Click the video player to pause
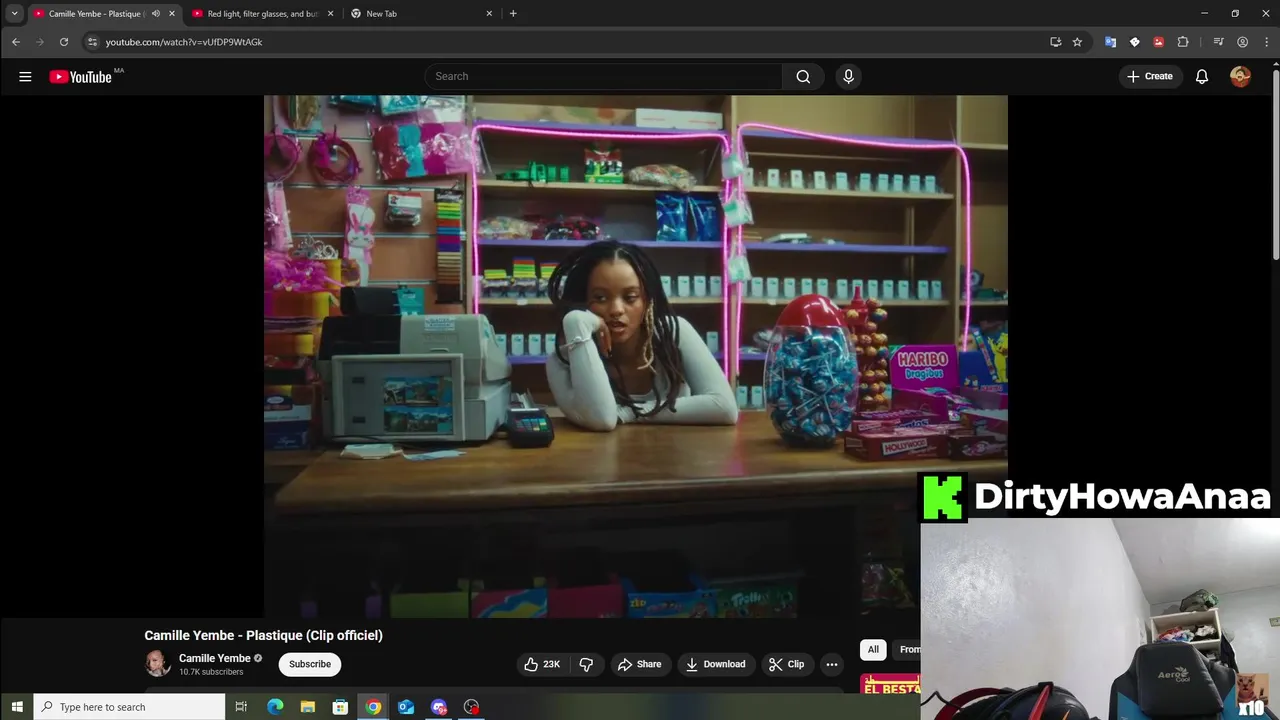This screenshot has width=1280, height=720. (635, 355)
